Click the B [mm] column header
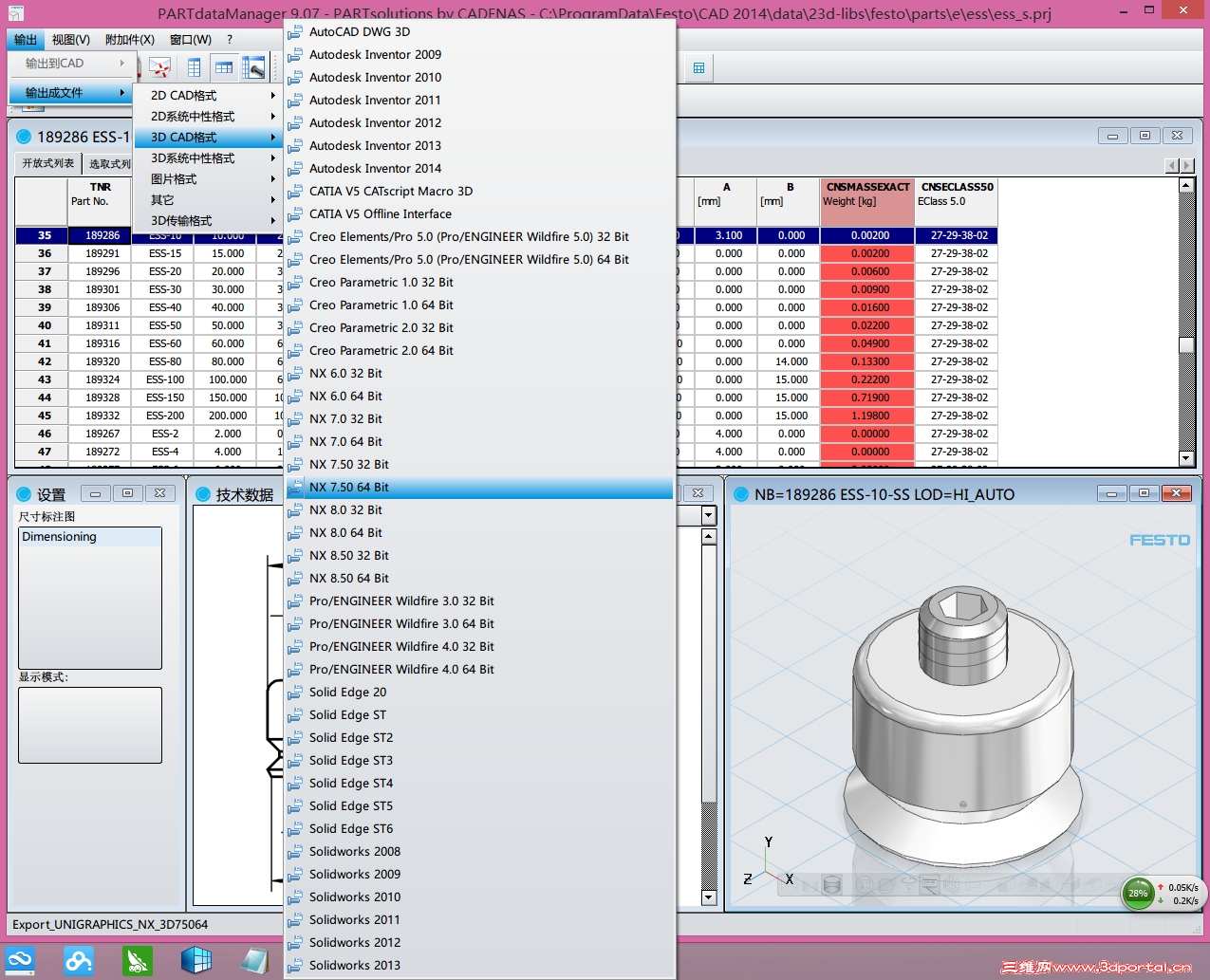Viewport: 1210px width, 980px height. [x=789, y=202]
